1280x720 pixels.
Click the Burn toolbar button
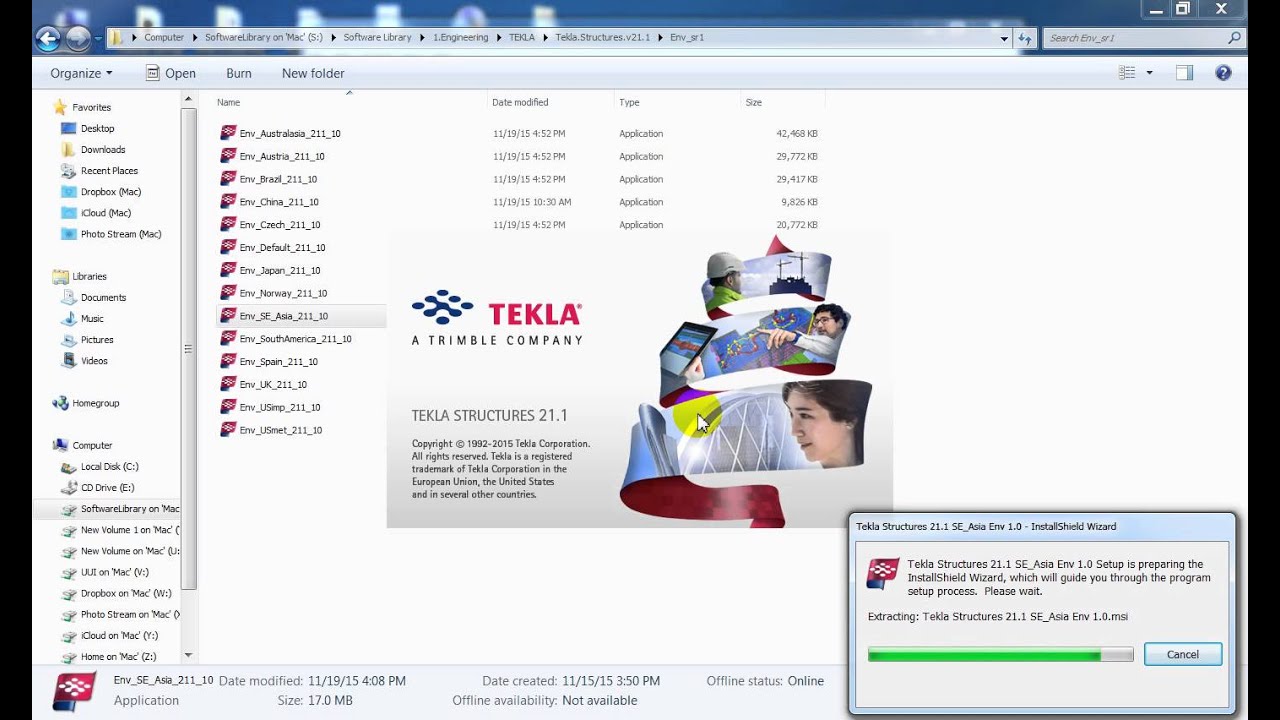(x=239, y=73)
